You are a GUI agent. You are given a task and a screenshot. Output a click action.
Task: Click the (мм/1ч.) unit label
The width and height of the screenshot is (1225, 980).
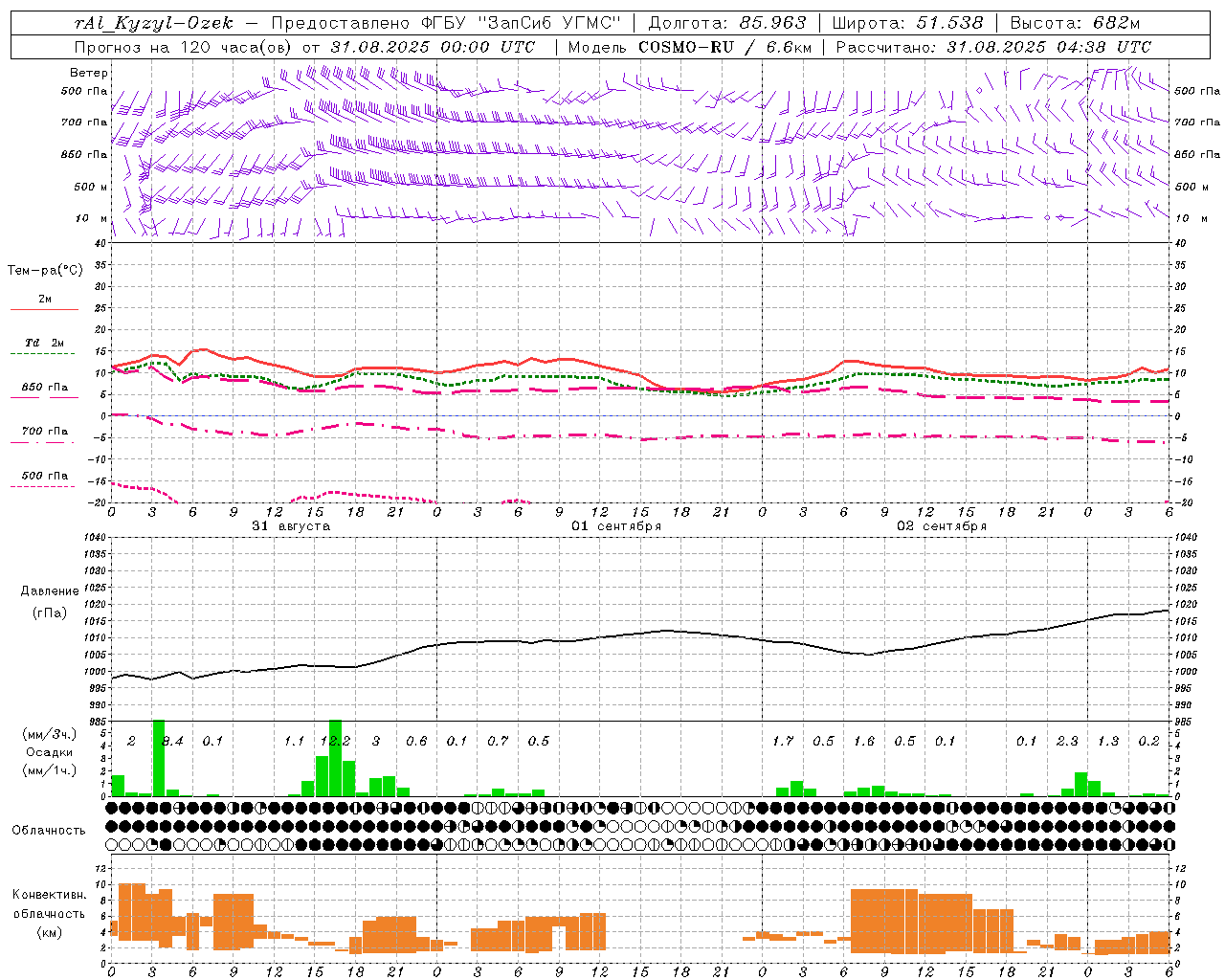pos(50,770)
